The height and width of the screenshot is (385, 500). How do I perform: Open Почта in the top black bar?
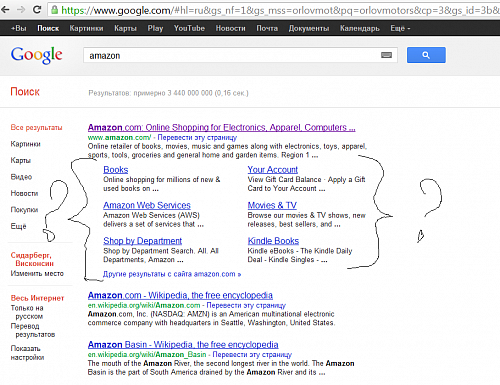(x=267, y=28)
